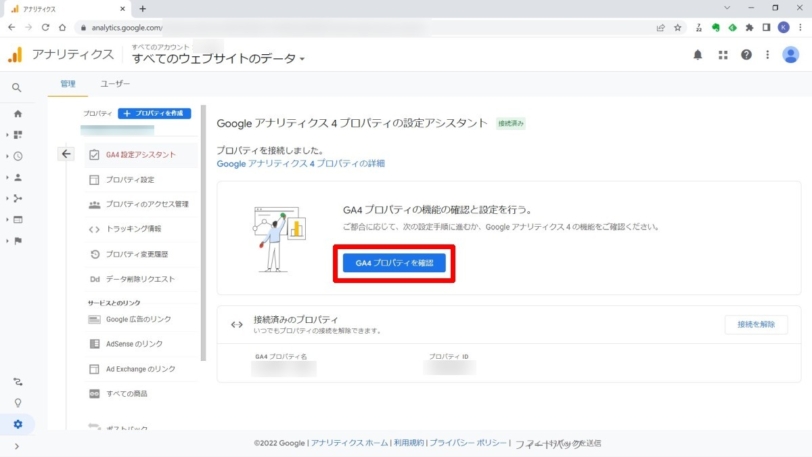Screen dimensions: 812x457
Task: Click the 接続済み status badge
Action: (x=511, y=123)
